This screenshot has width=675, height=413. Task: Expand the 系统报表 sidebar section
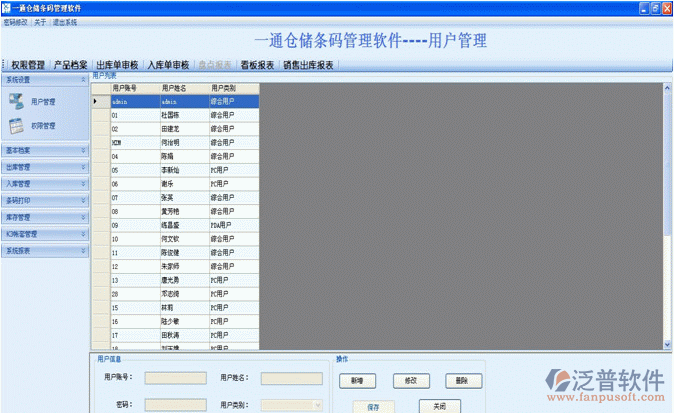pos(83,250)
